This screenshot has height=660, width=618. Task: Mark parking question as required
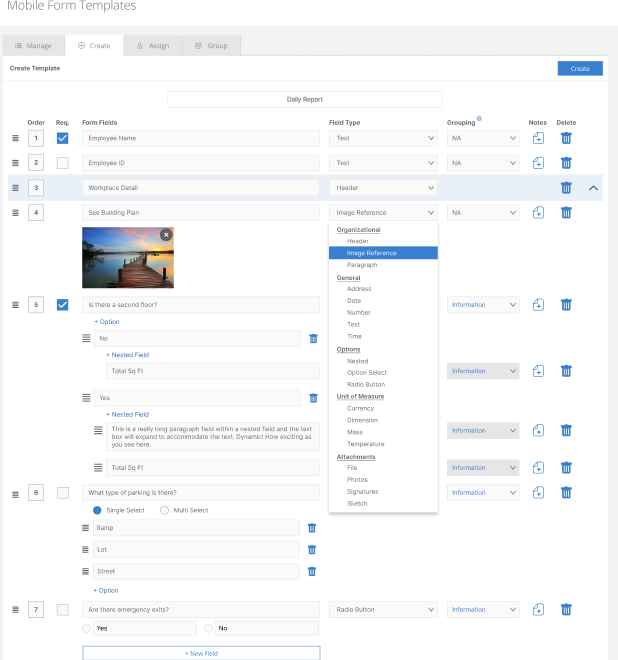(63, 492)
